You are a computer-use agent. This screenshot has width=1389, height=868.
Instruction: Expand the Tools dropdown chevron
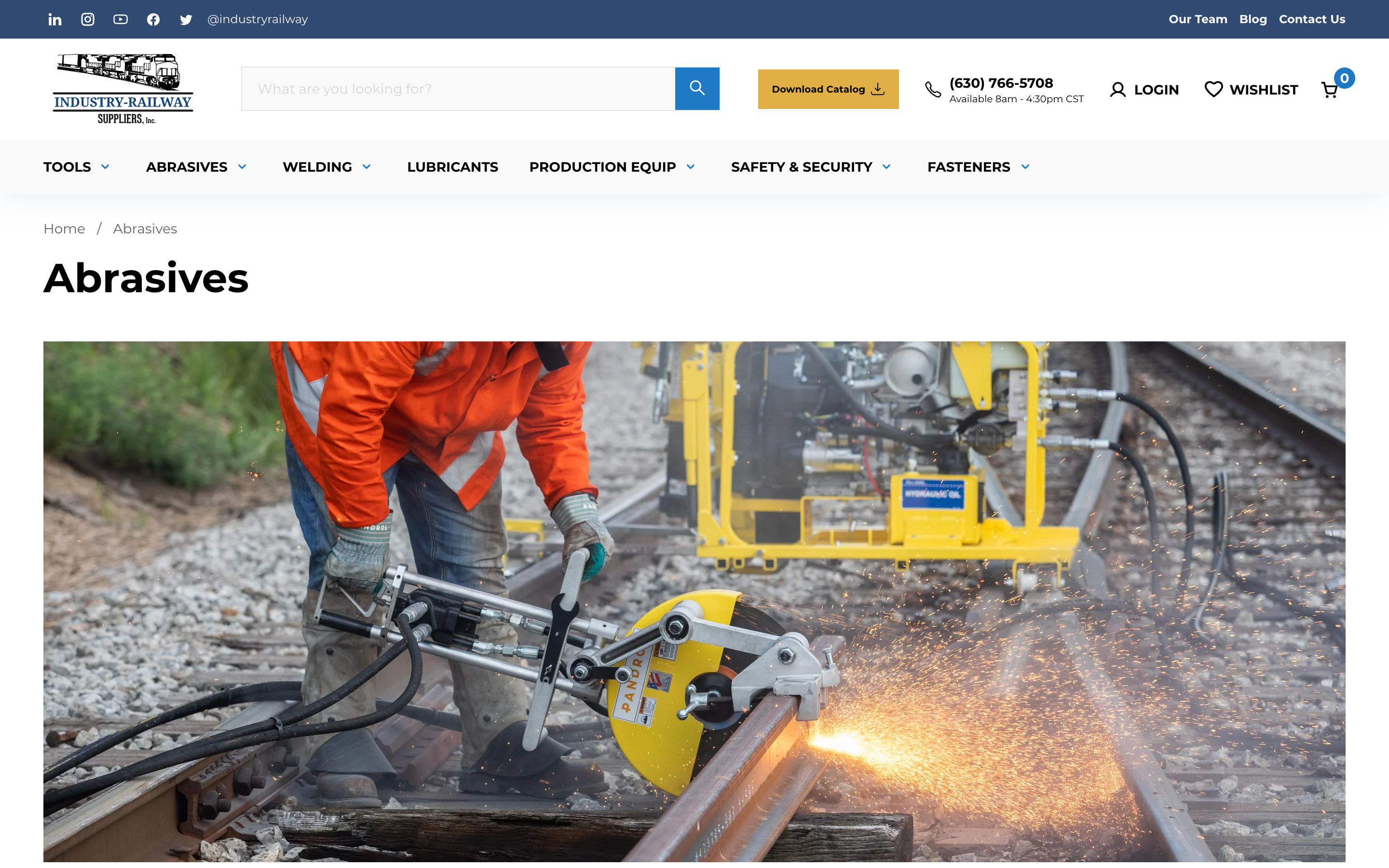pyautogui.click(x=105, y=167)
